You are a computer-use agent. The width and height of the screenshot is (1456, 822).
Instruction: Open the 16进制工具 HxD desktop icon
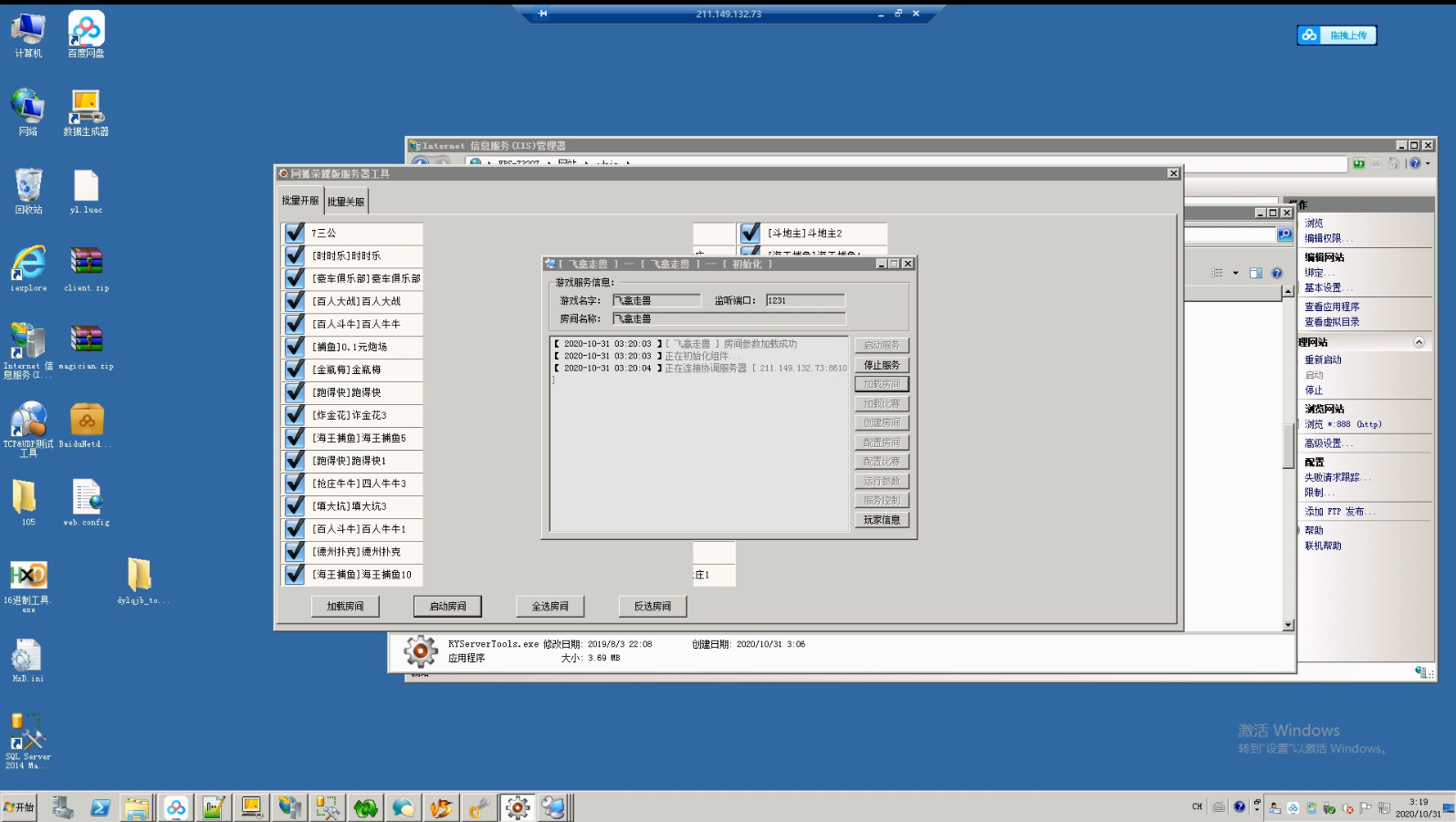click(x=28, y=578)
